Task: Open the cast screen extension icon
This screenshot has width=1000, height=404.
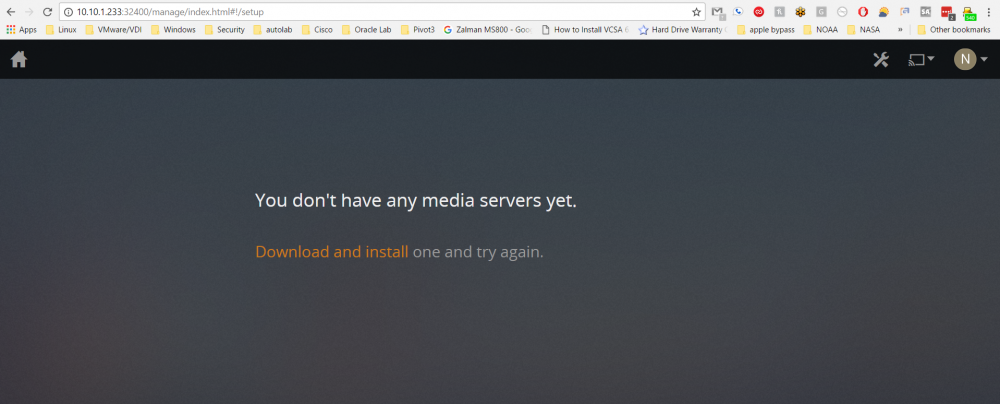Action: pos(904,11)
